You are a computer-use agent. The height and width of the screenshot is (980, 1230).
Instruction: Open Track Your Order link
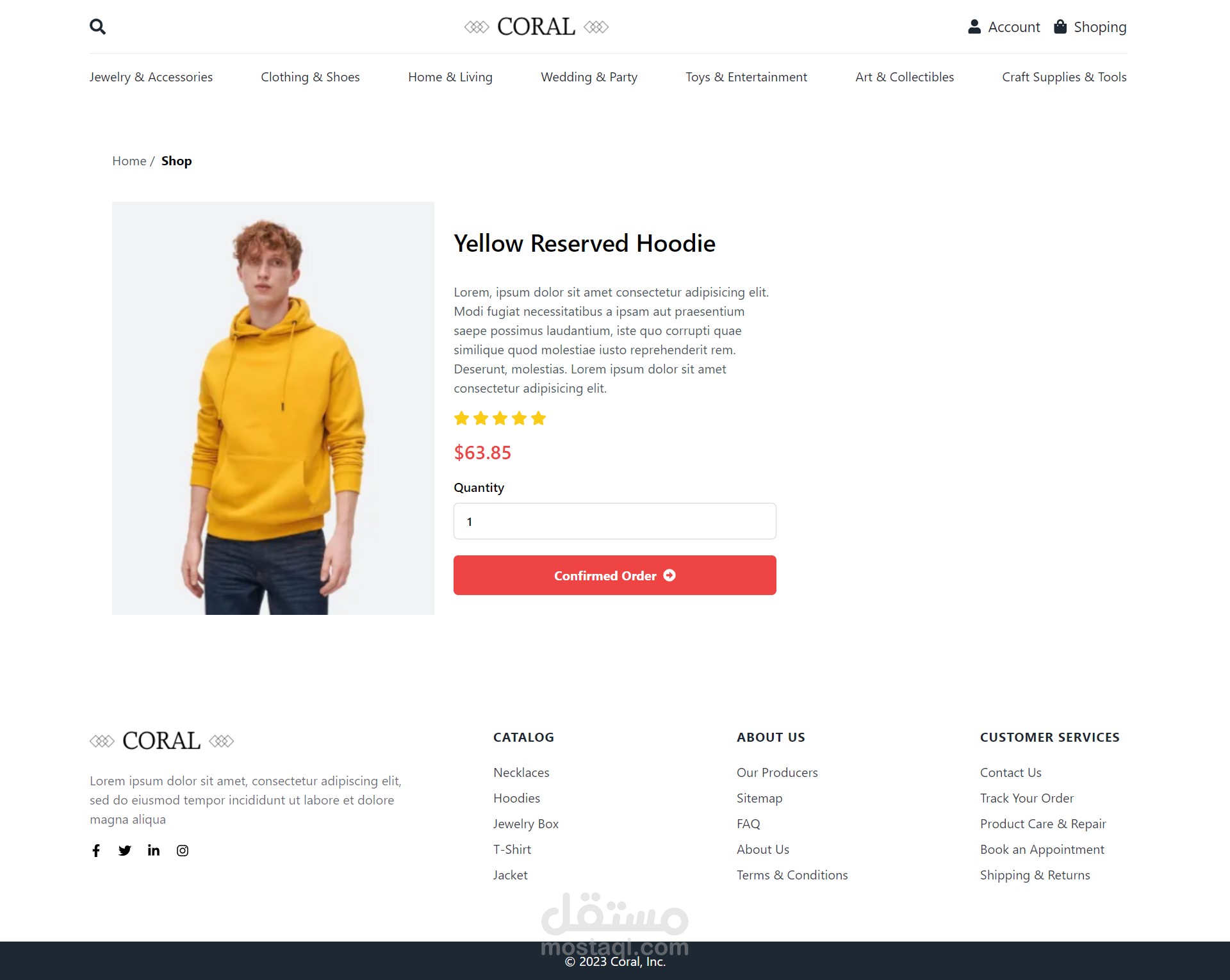(1026, 798)
